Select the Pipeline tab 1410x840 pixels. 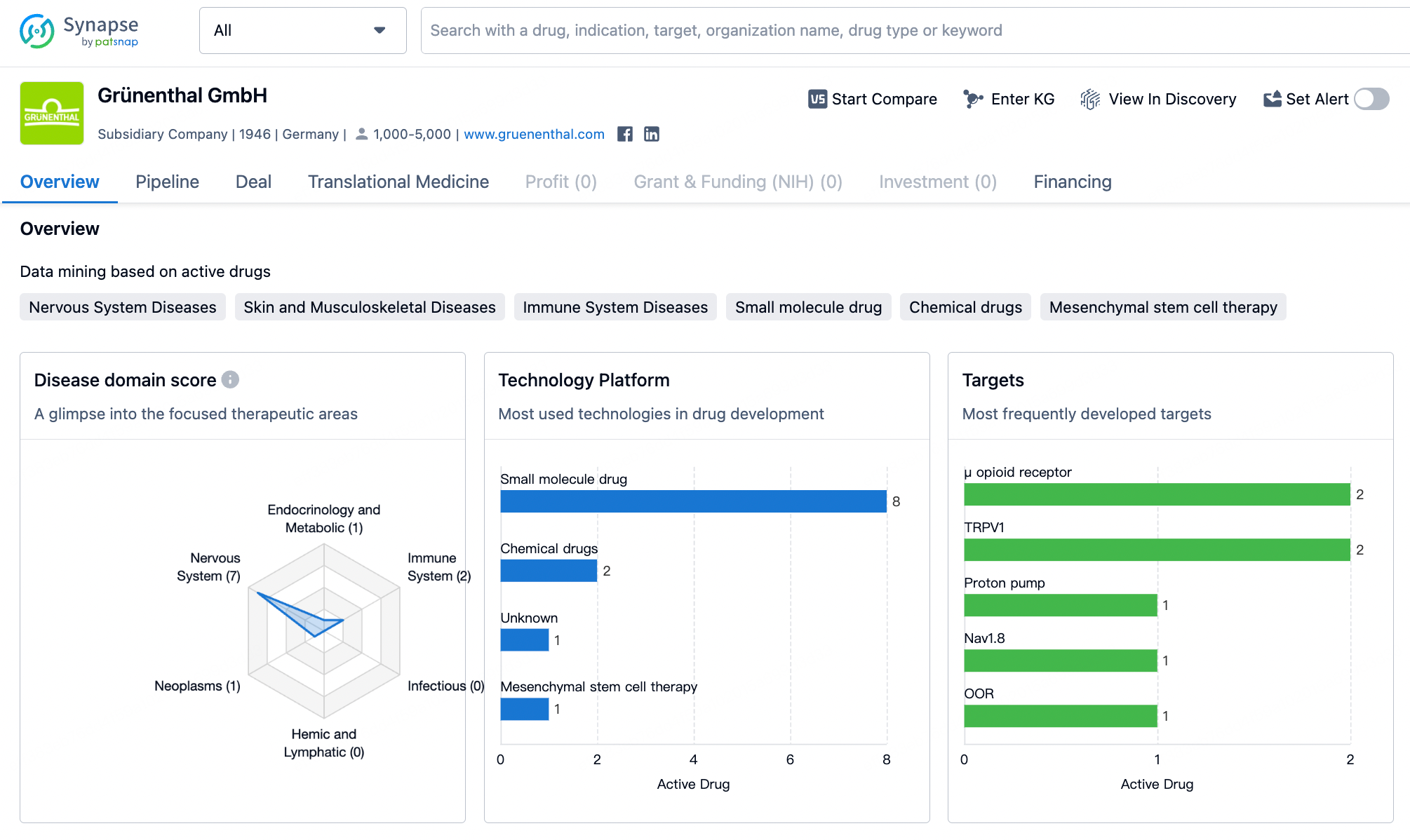(167, 181)
